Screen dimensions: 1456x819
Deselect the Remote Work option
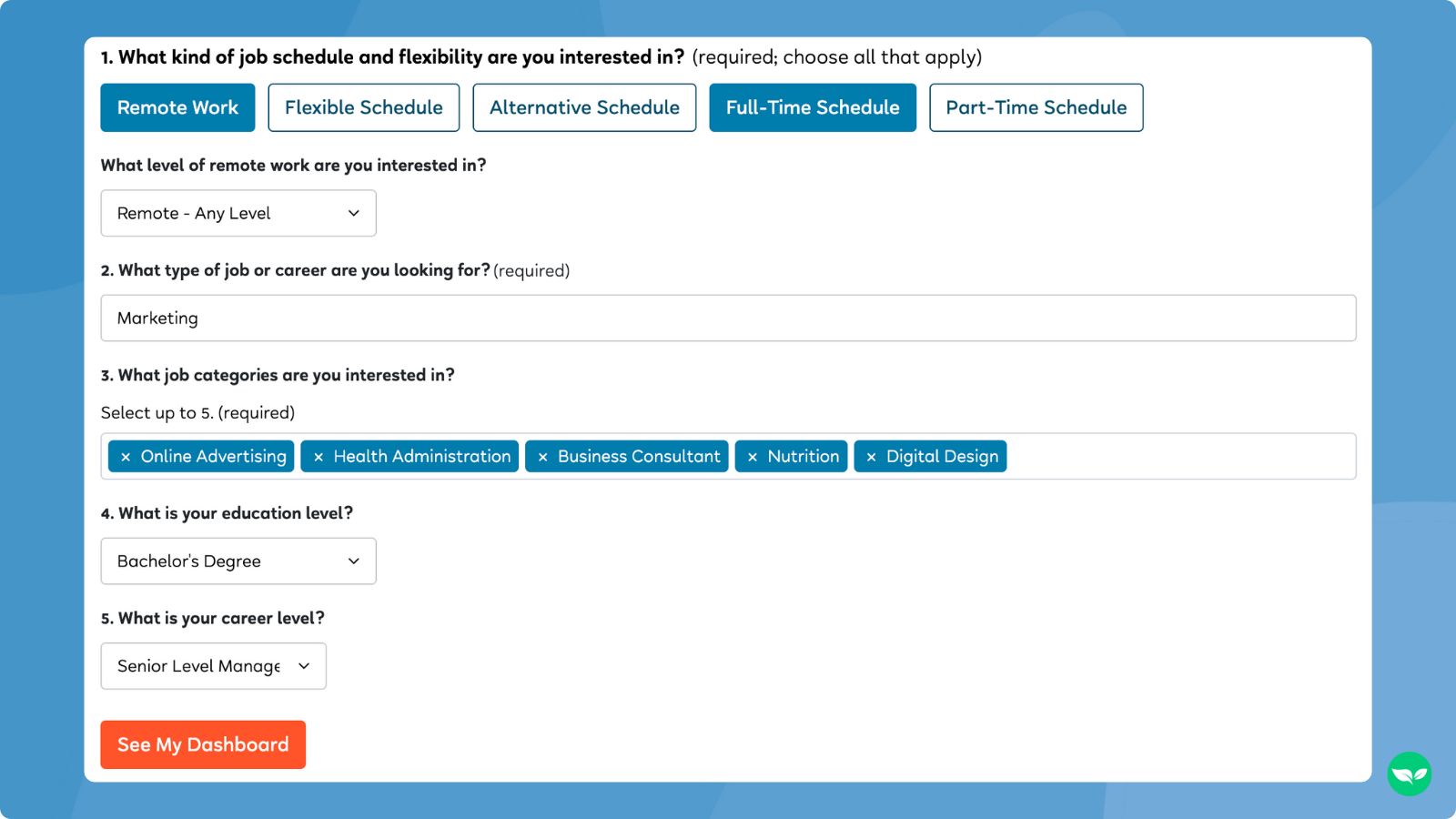[x=177, y=107]
